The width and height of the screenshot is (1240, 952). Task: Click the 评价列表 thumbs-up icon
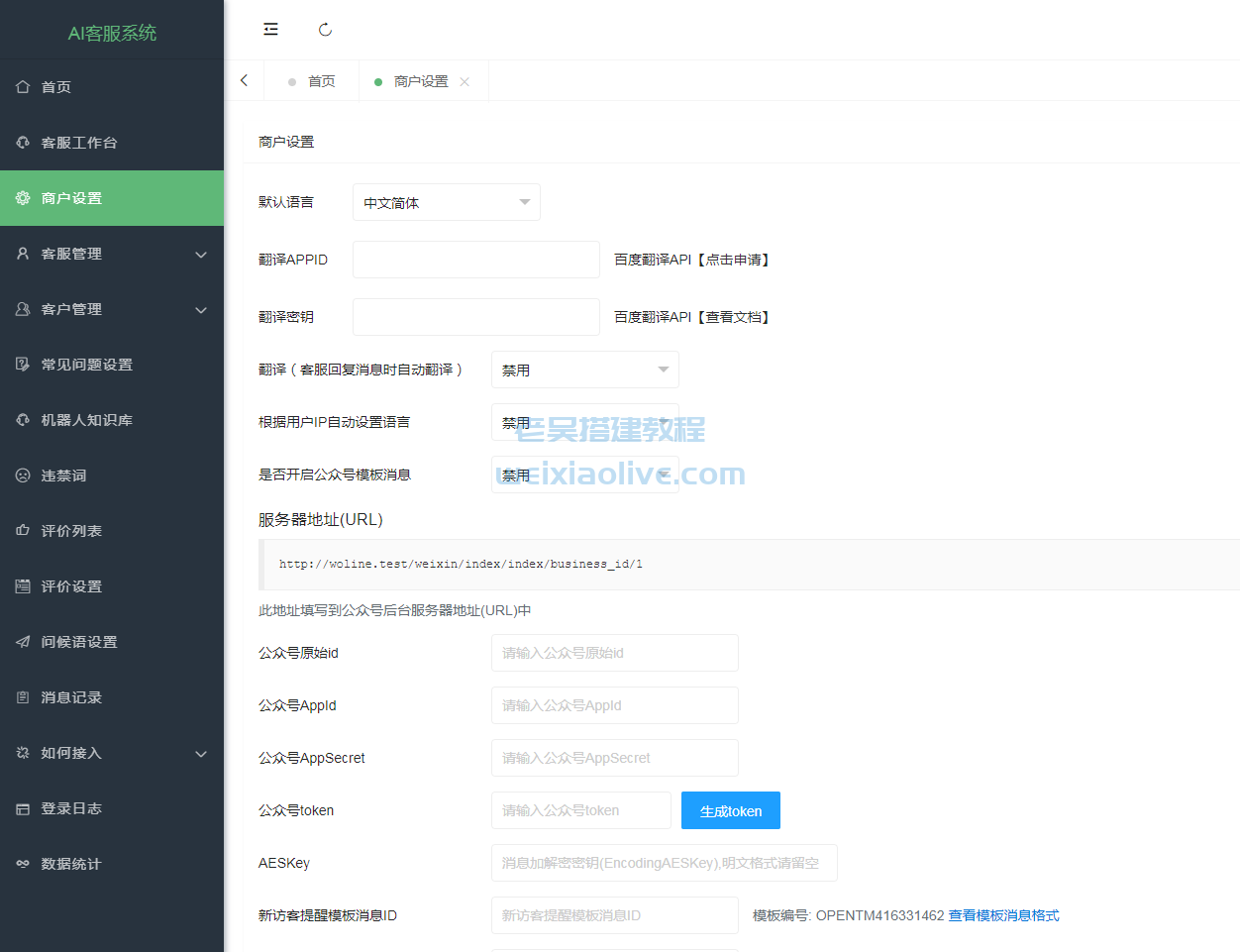click(x=22, y=531)
